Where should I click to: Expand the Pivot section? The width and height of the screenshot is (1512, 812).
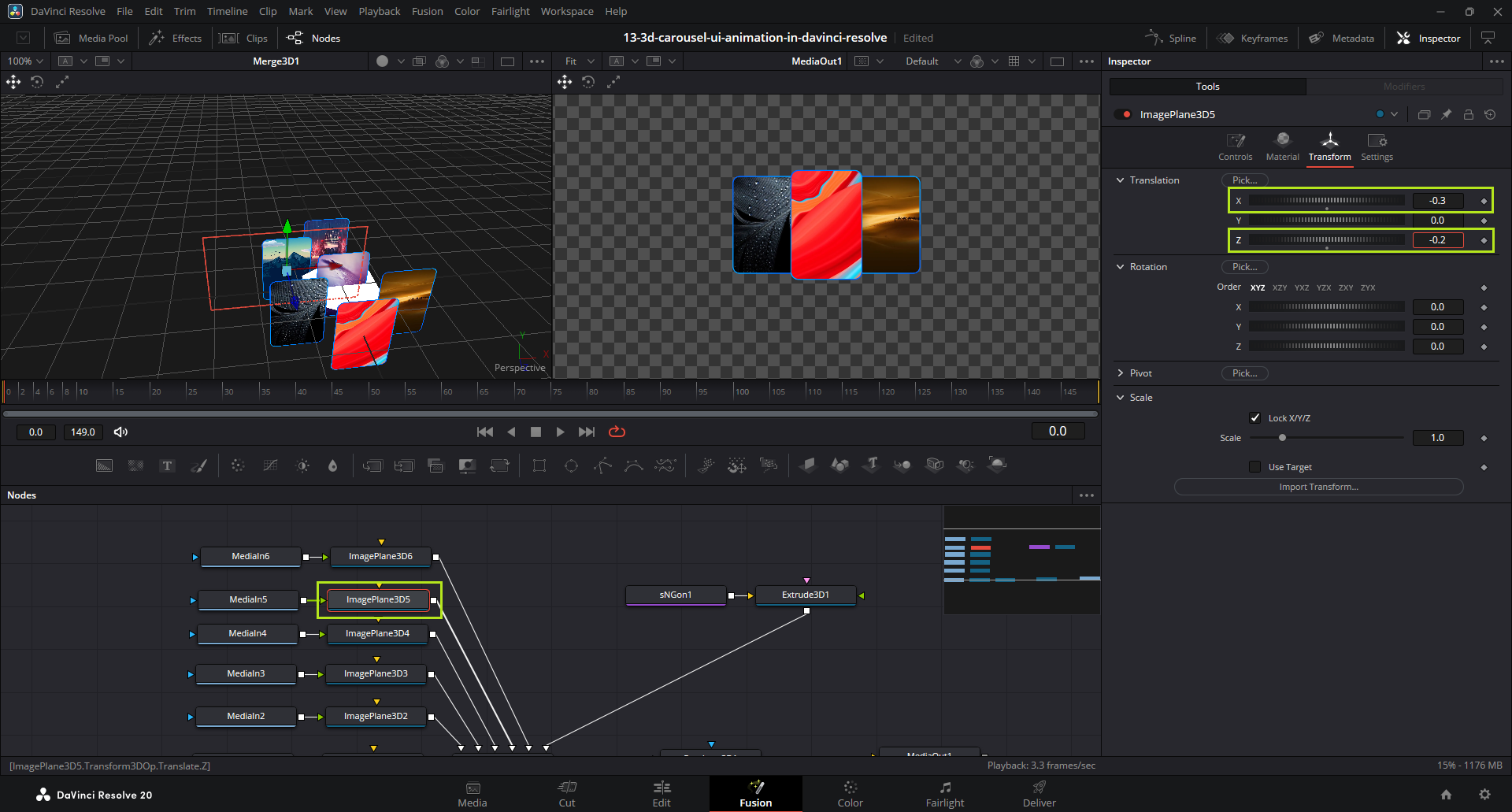click(x=1121, y=373)
